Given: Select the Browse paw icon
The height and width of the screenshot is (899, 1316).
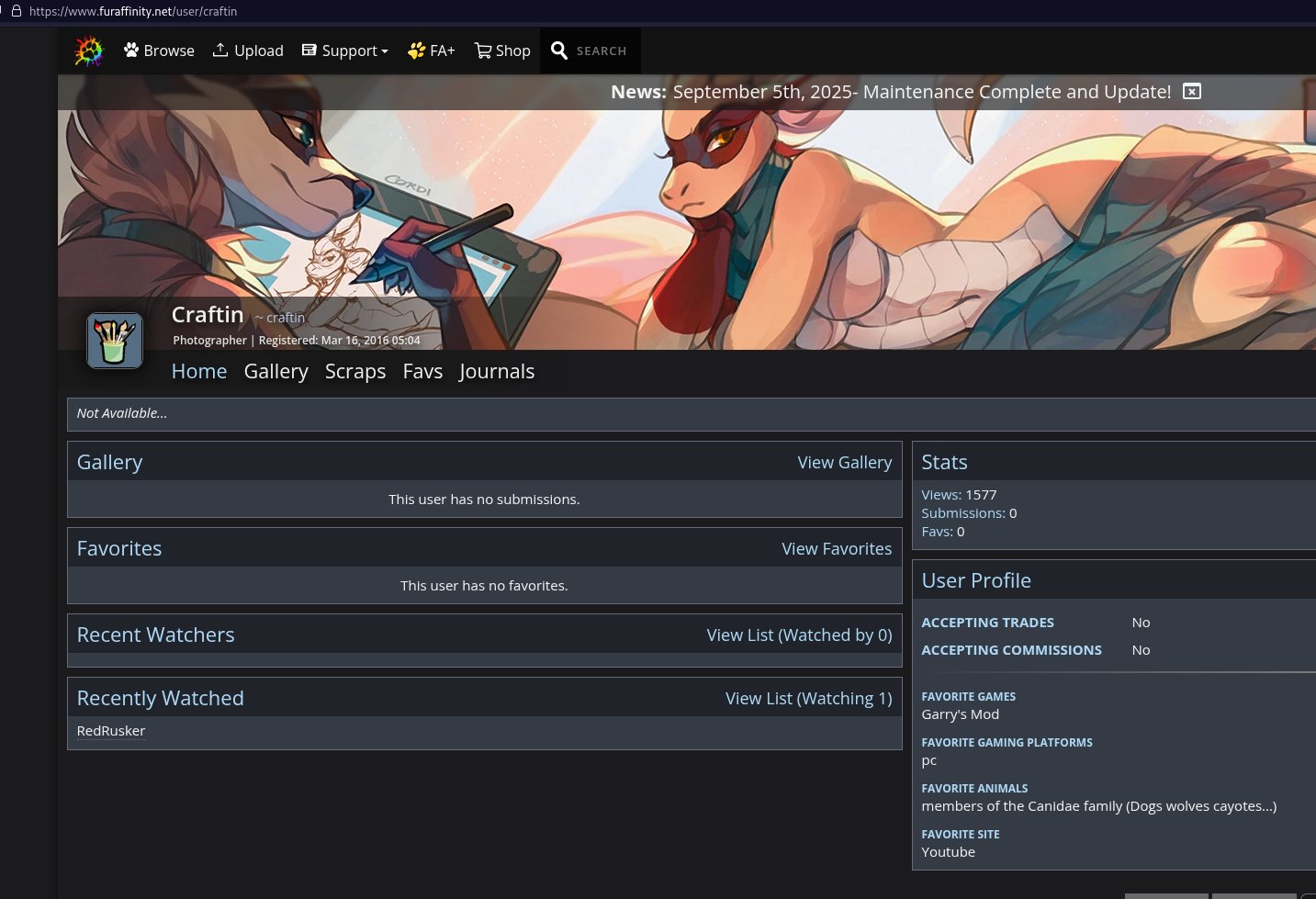Looking at the screenshot, I should tap(130, 50).
